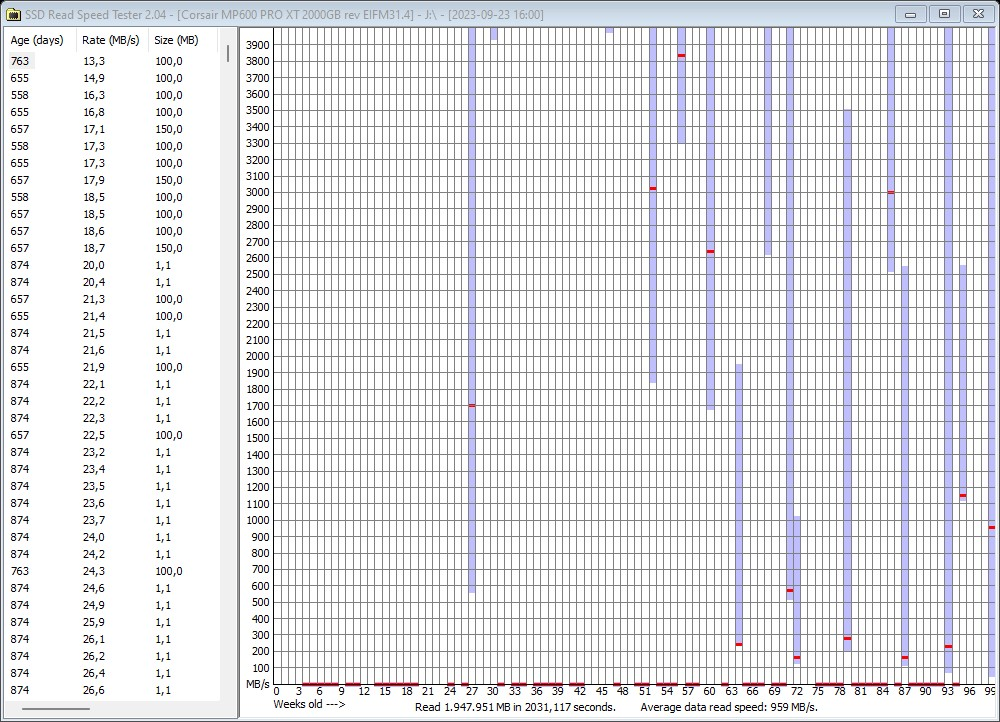1000x722 pixels.
Task: Click the 'Average data read speed: 959 MB/s' text
Action: [729, 707]
